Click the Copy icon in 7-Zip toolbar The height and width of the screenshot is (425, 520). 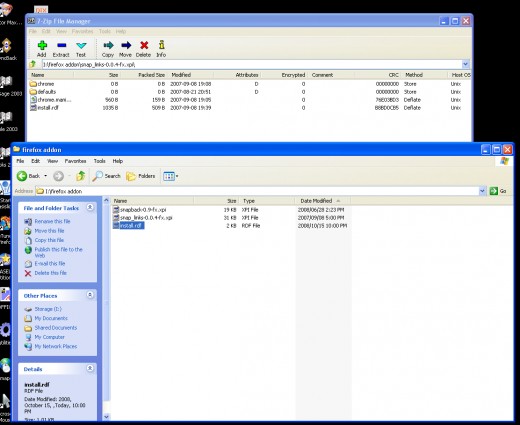108,49
